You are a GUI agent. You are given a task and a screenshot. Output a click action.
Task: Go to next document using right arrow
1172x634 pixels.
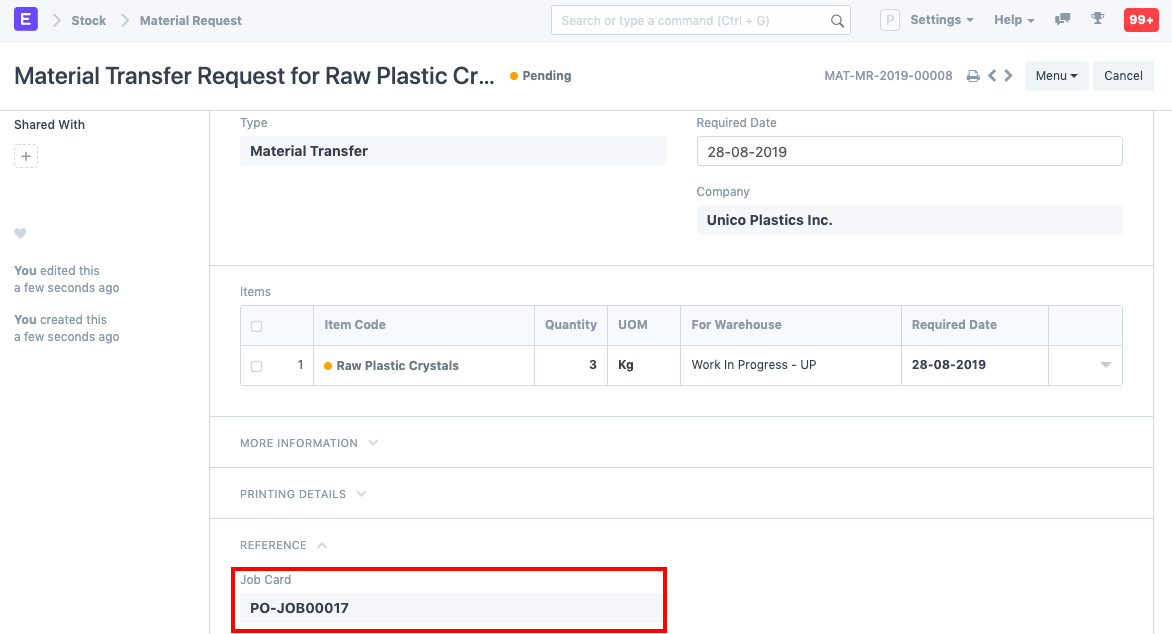coord(1009,76)
